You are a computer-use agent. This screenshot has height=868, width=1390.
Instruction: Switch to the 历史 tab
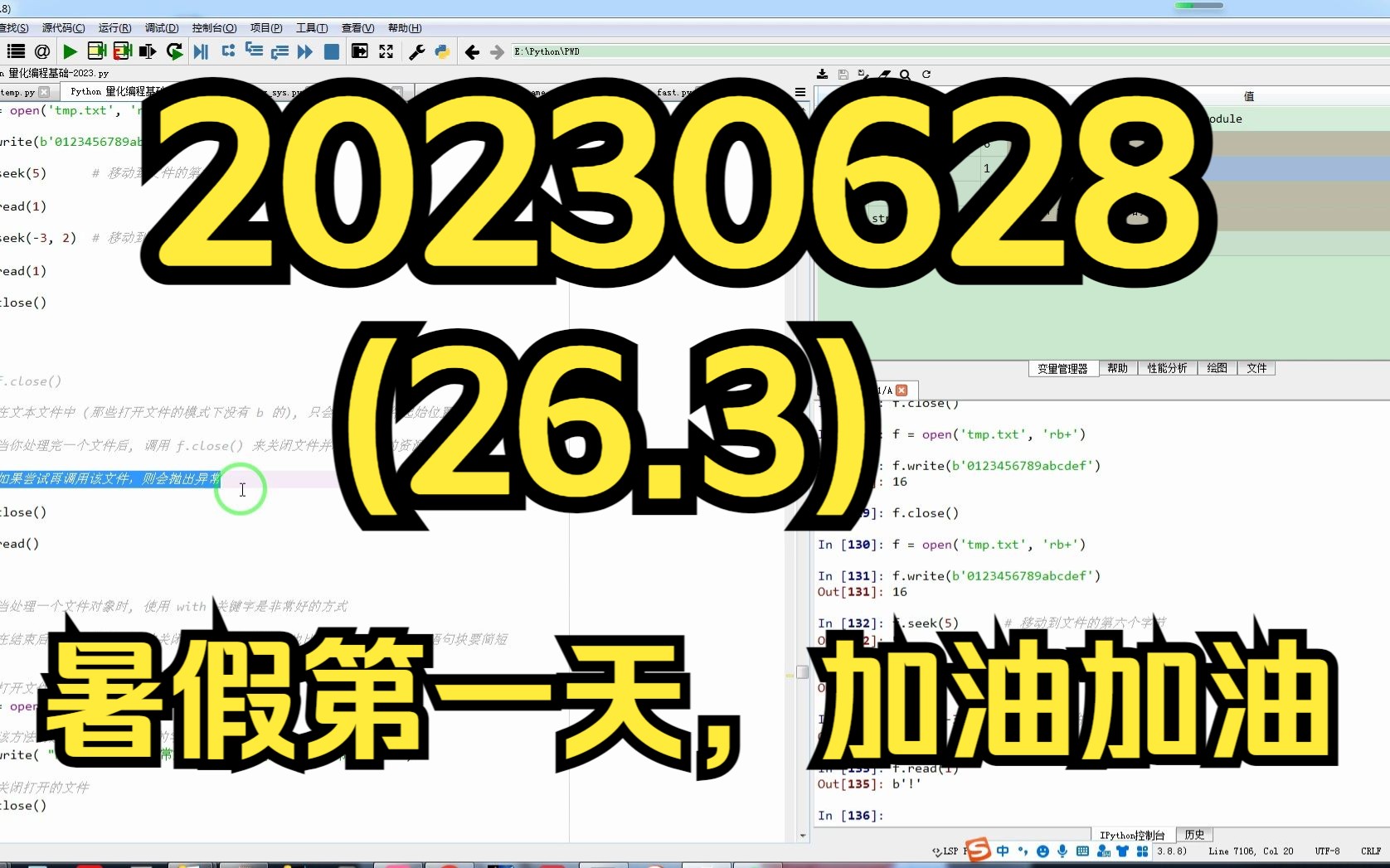(x=1194, y=835)
